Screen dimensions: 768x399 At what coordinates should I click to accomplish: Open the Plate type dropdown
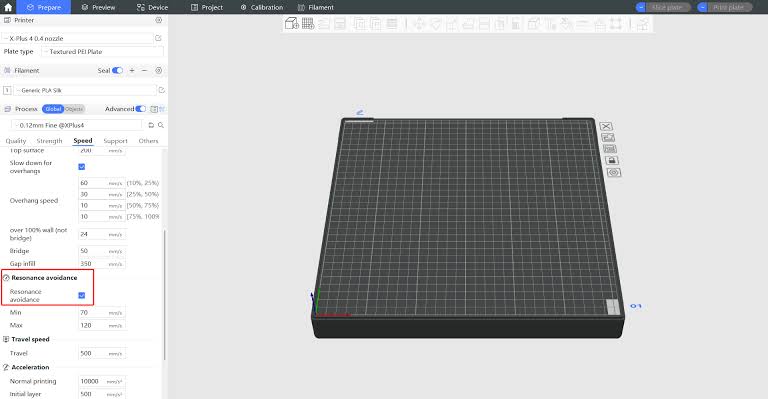[x=102, y=51]
